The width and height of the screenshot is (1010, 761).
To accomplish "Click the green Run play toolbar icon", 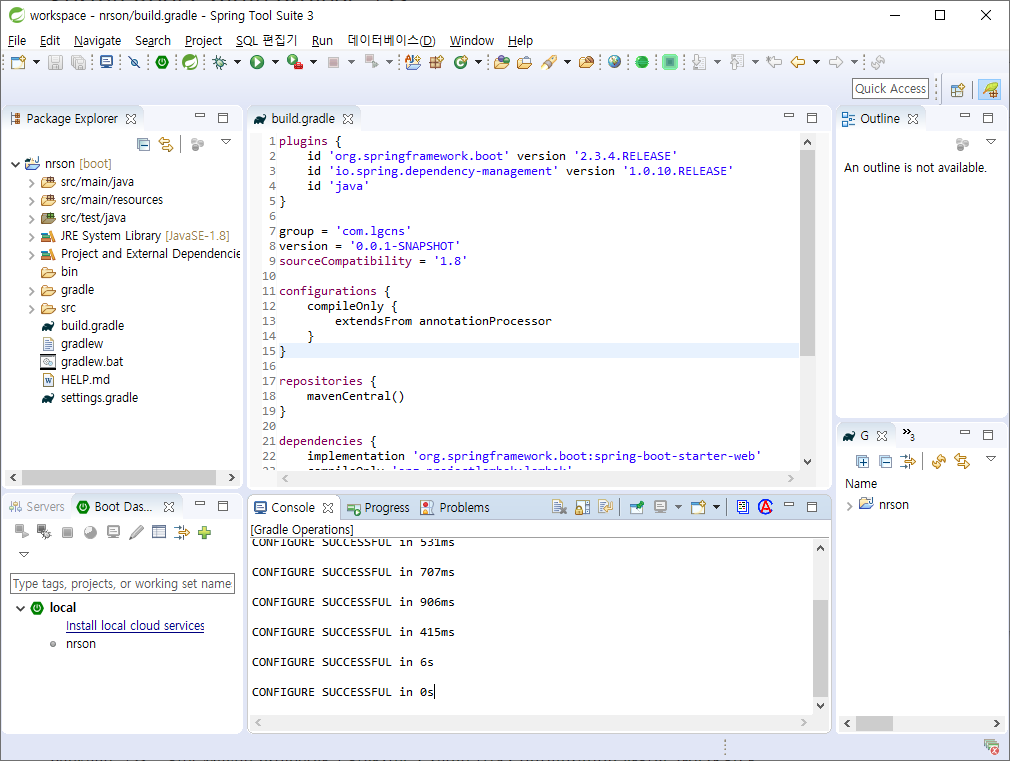I will tap(257, 62).
